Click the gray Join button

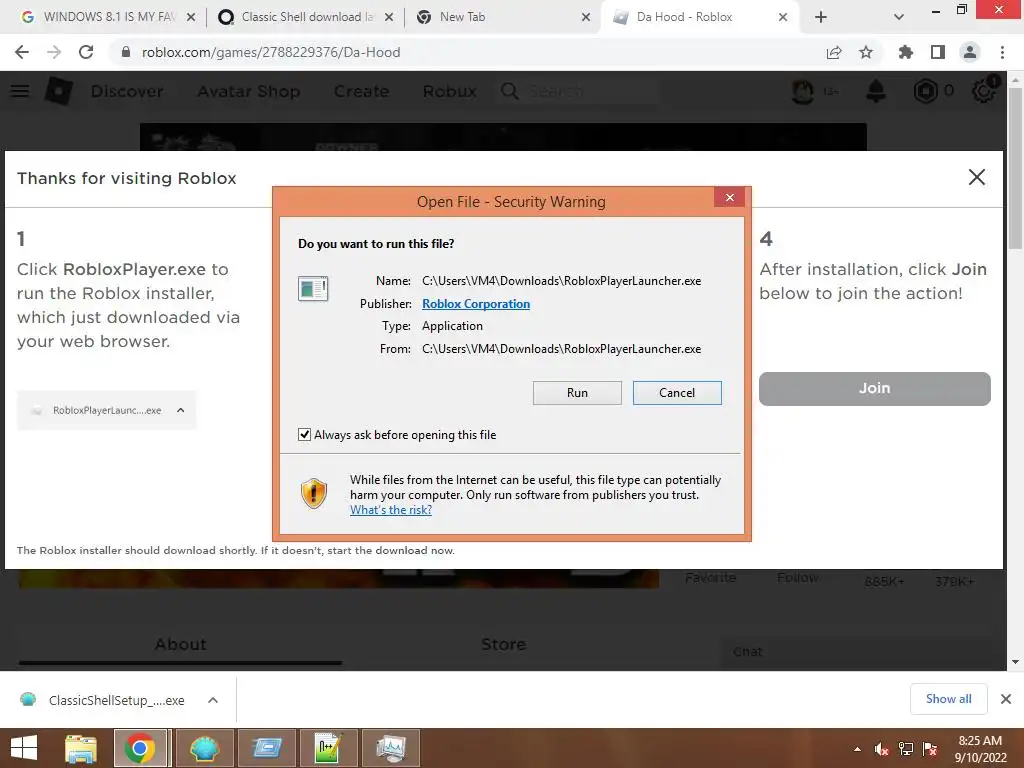click(874, 389)
